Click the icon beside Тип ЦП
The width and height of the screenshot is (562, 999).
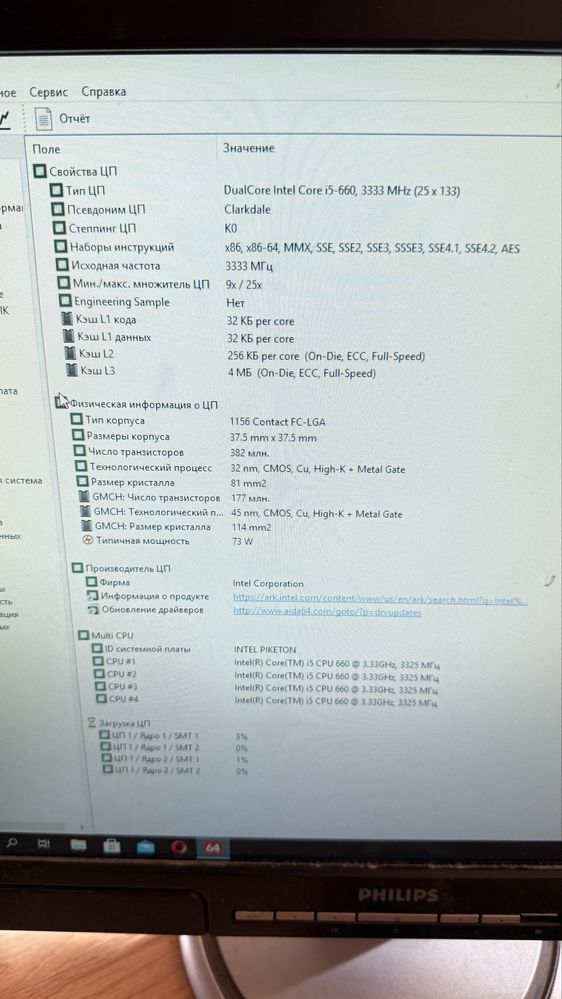click(x=57, y=190)
